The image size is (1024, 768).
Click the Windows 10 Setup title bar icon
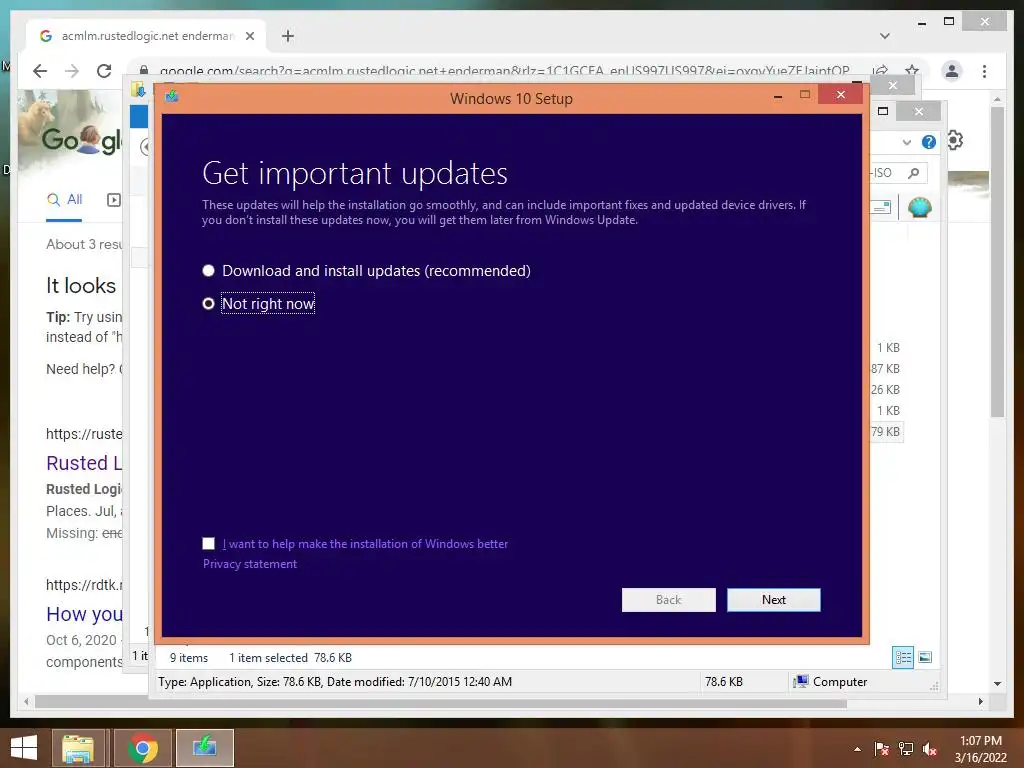point(172,97)
